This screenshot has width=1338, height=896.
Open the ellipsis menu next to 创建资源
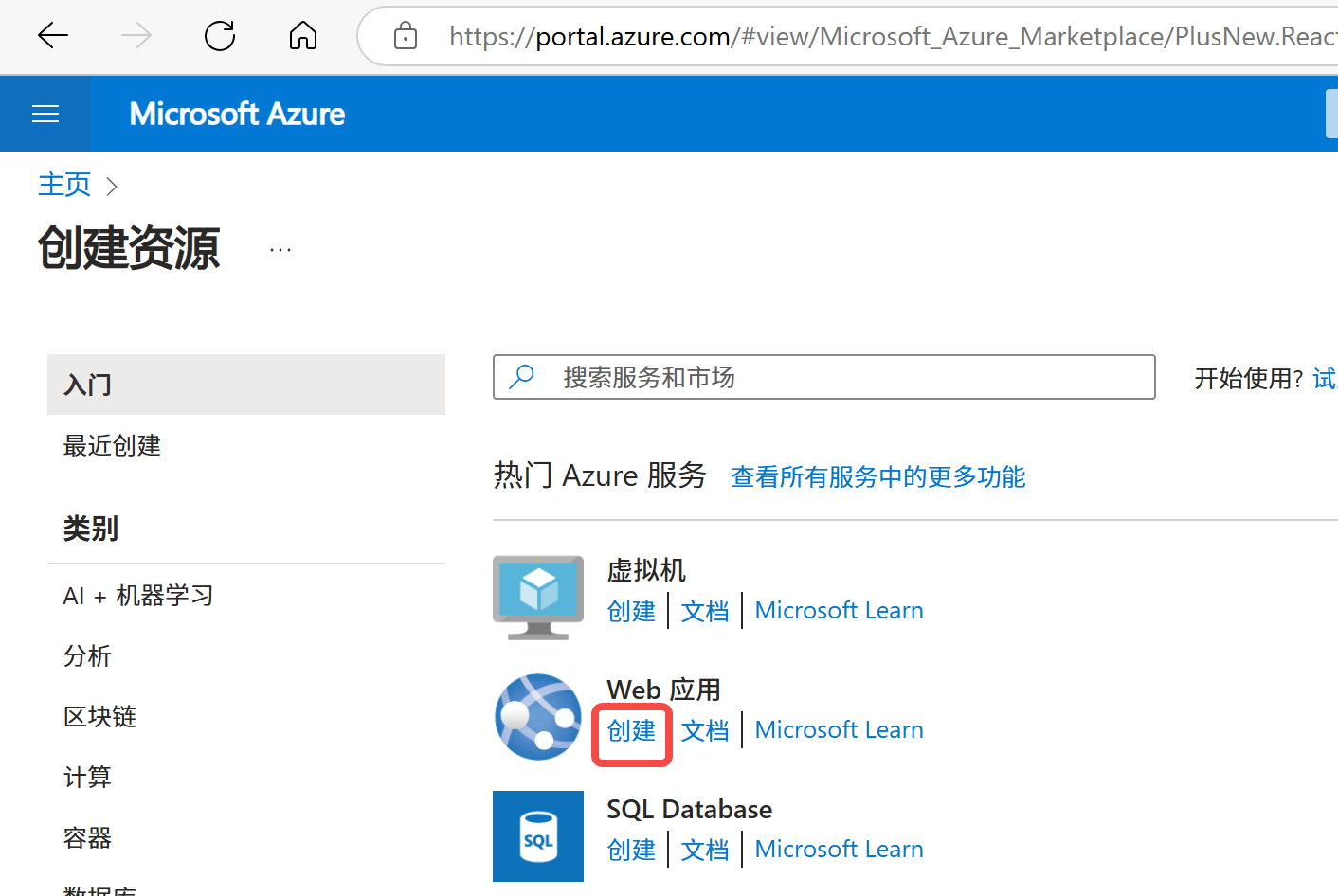click(x=280, y=250)
